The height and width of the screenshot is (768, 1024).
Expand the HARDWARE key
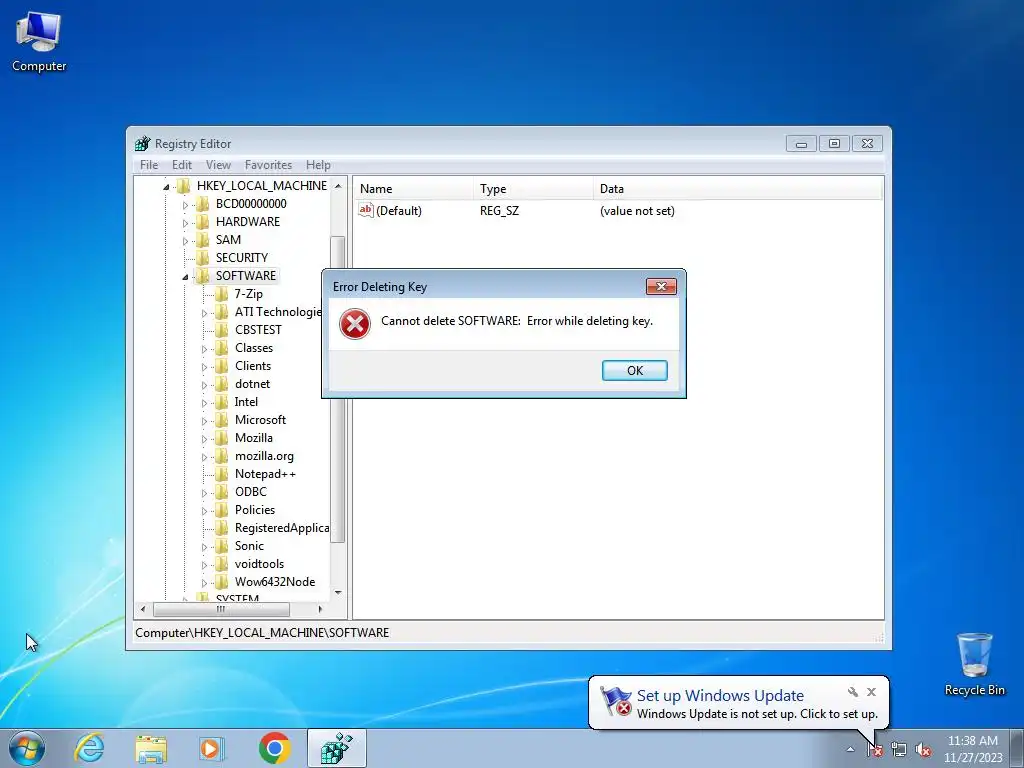[185, 223]
